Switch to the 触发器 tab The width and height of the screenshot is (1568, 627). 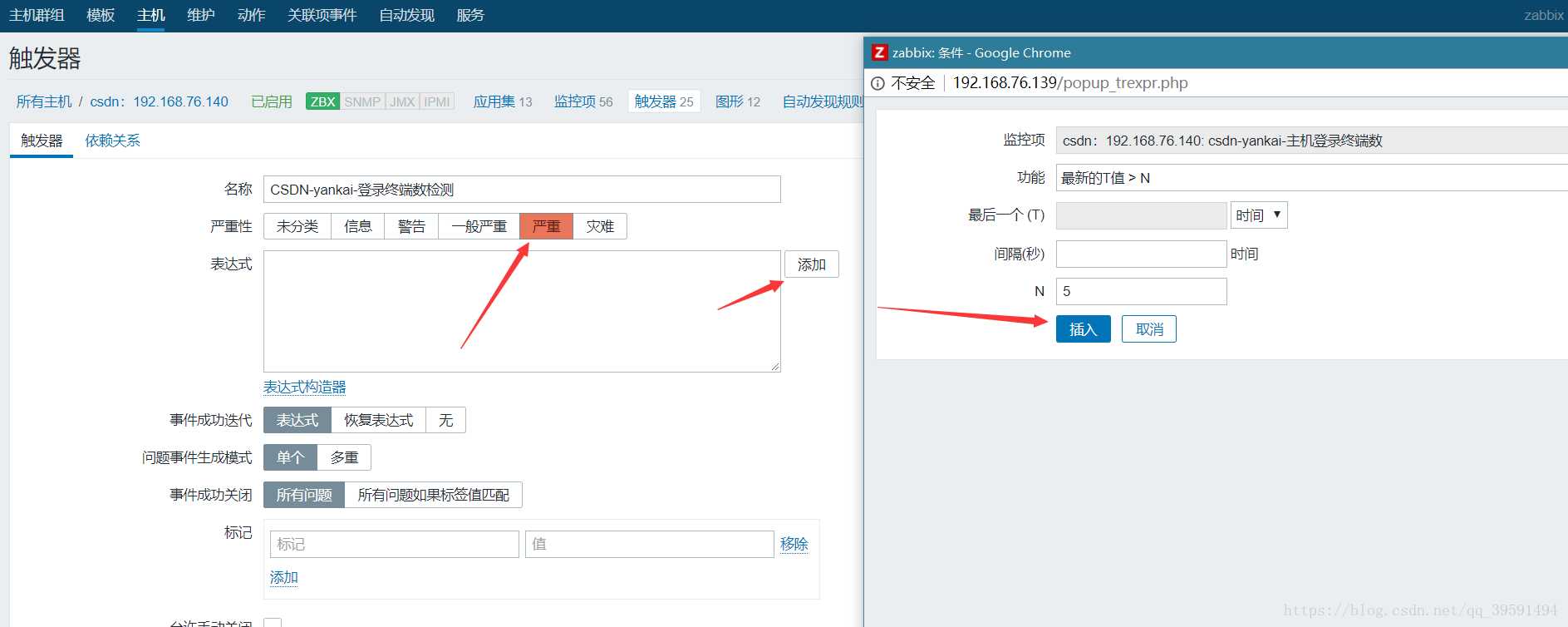[42, 141]
